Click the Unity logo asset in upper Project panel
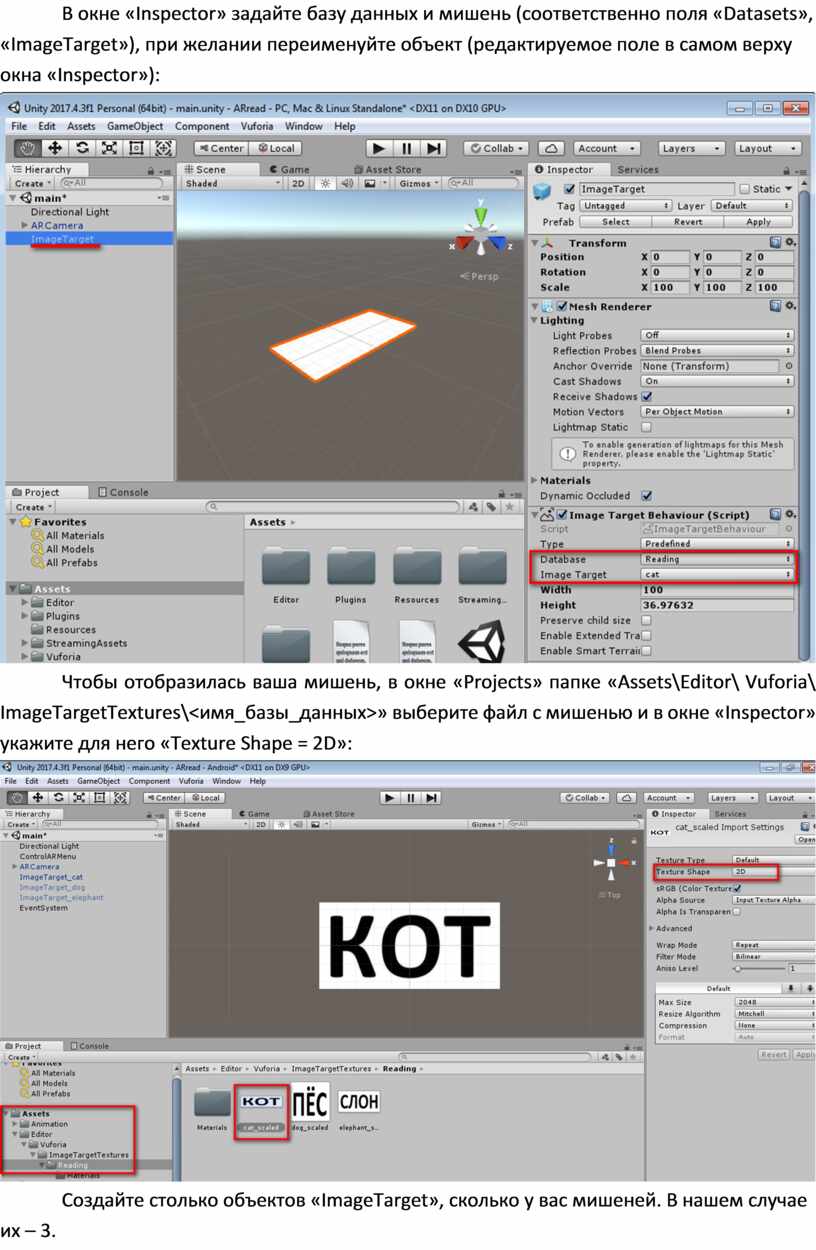The image size is (816, 1250). click(x=481, y=640)
